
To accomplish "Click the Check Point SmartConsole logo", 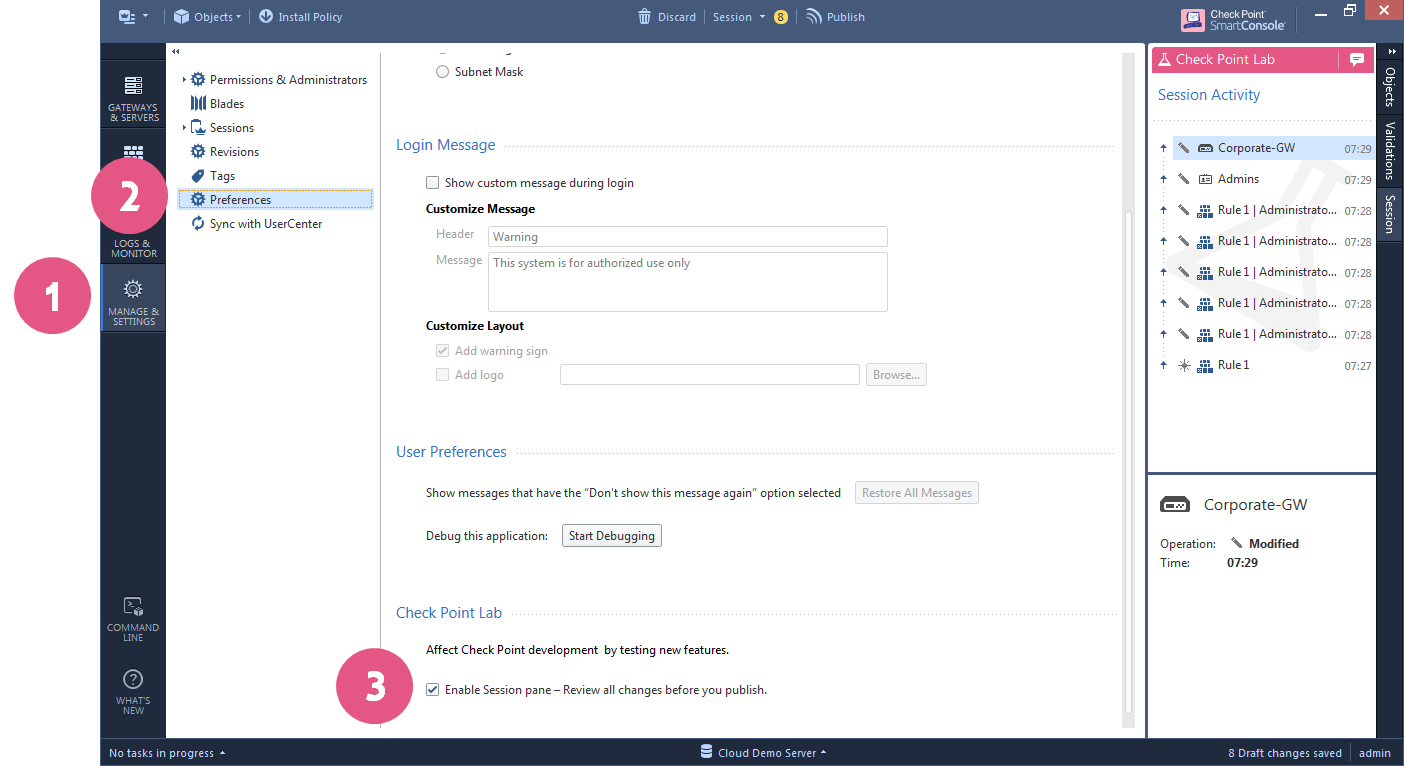I will point(1231,19).
